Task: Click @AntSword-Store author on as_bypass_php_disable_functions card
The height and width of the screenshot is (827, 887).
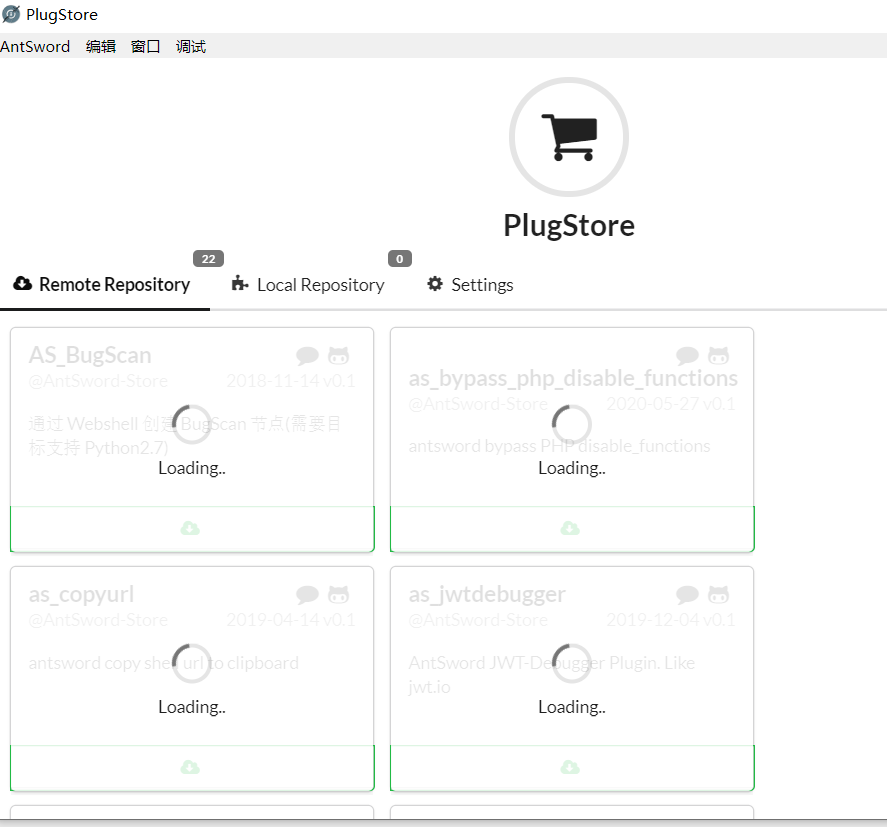Action: click(x=479, y=404)
